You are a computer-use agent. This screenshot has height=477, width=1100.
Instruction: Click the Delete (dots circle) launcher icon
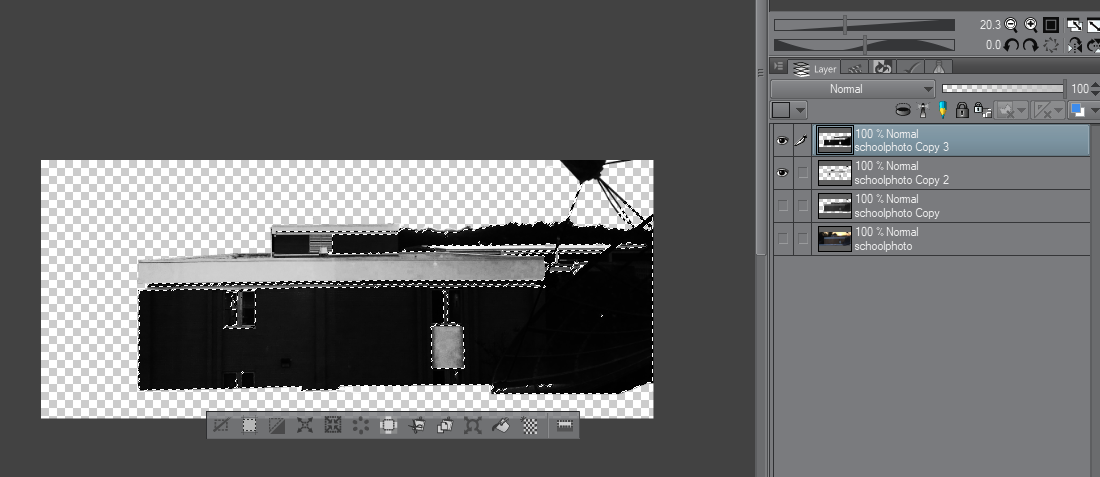point(361,425)
